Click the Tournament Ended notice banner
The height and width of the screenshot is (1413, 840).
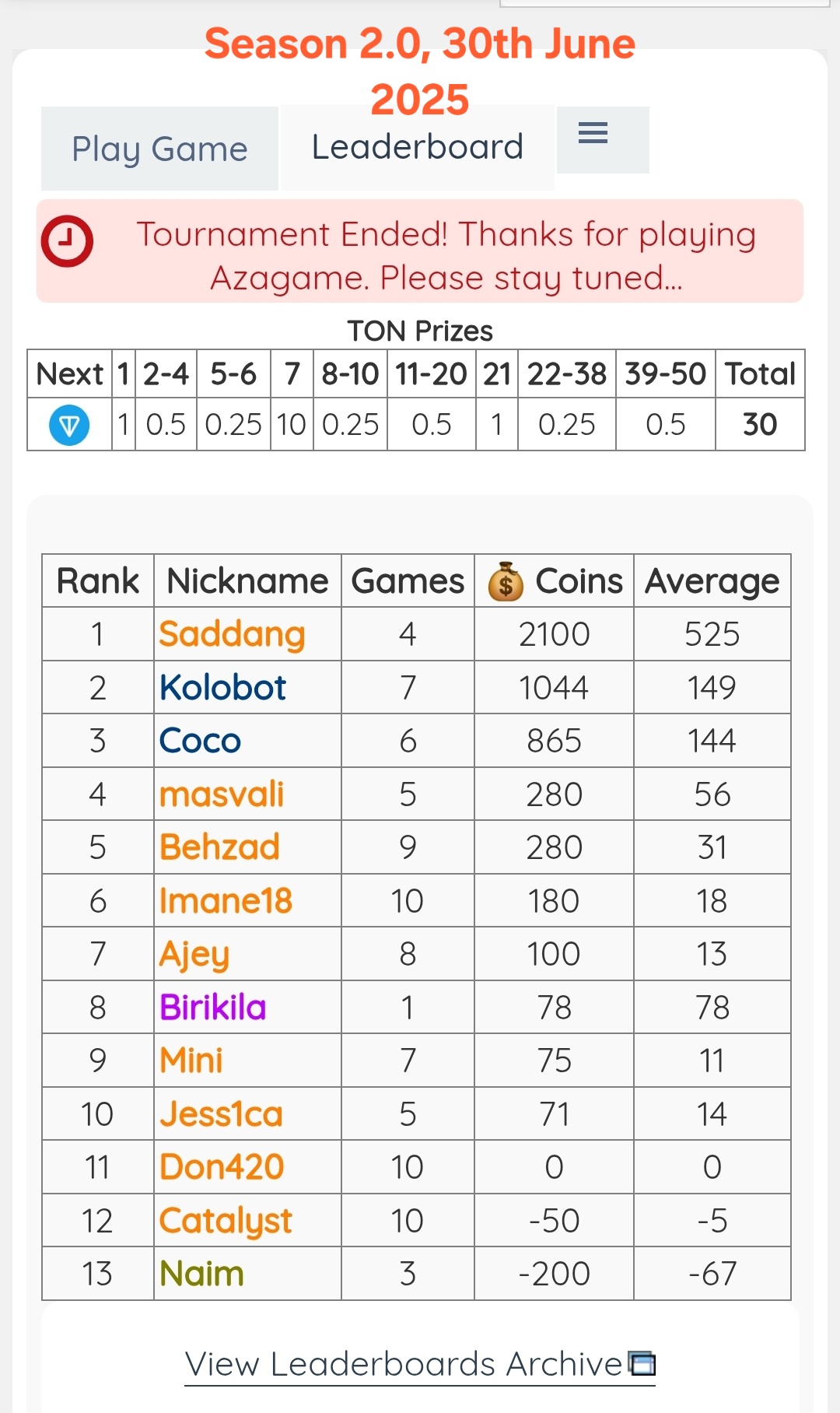pyautogui.click(x=446, y=255)
